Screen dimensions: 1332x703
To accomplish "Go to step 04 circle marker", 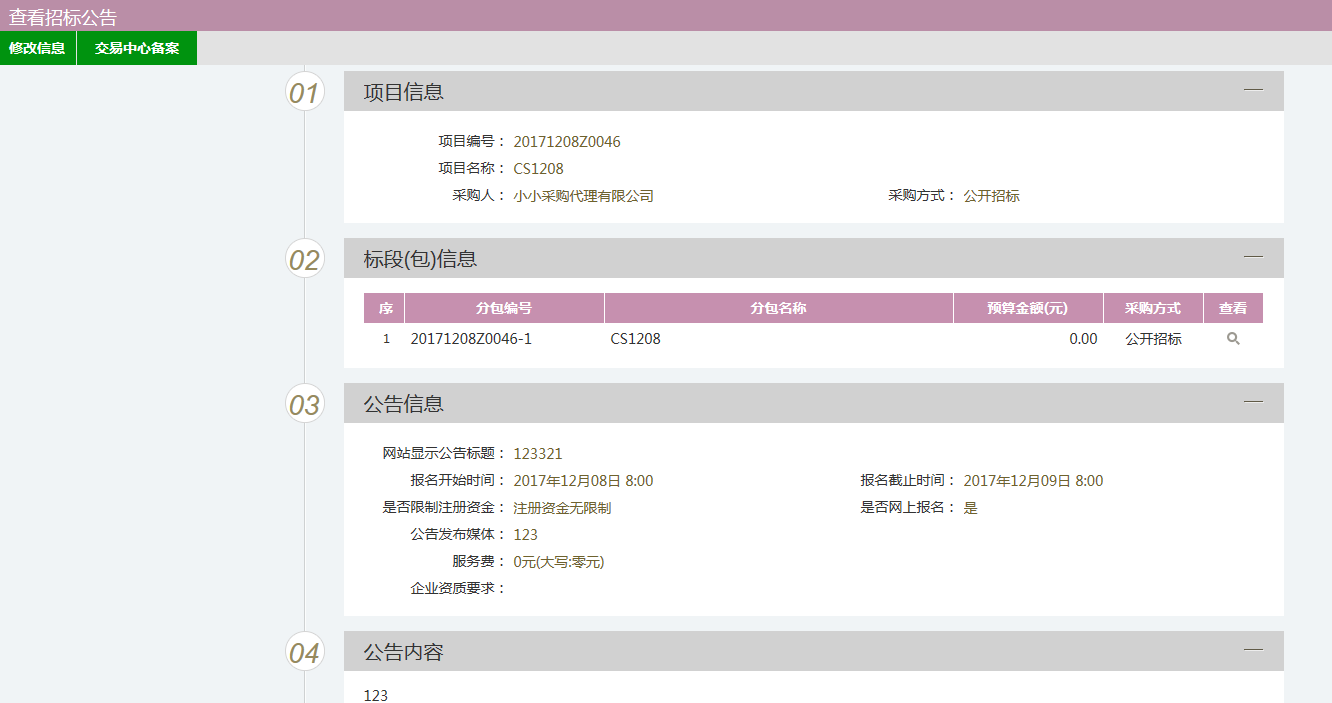I will pyautogui.click(x=304, y=653).
